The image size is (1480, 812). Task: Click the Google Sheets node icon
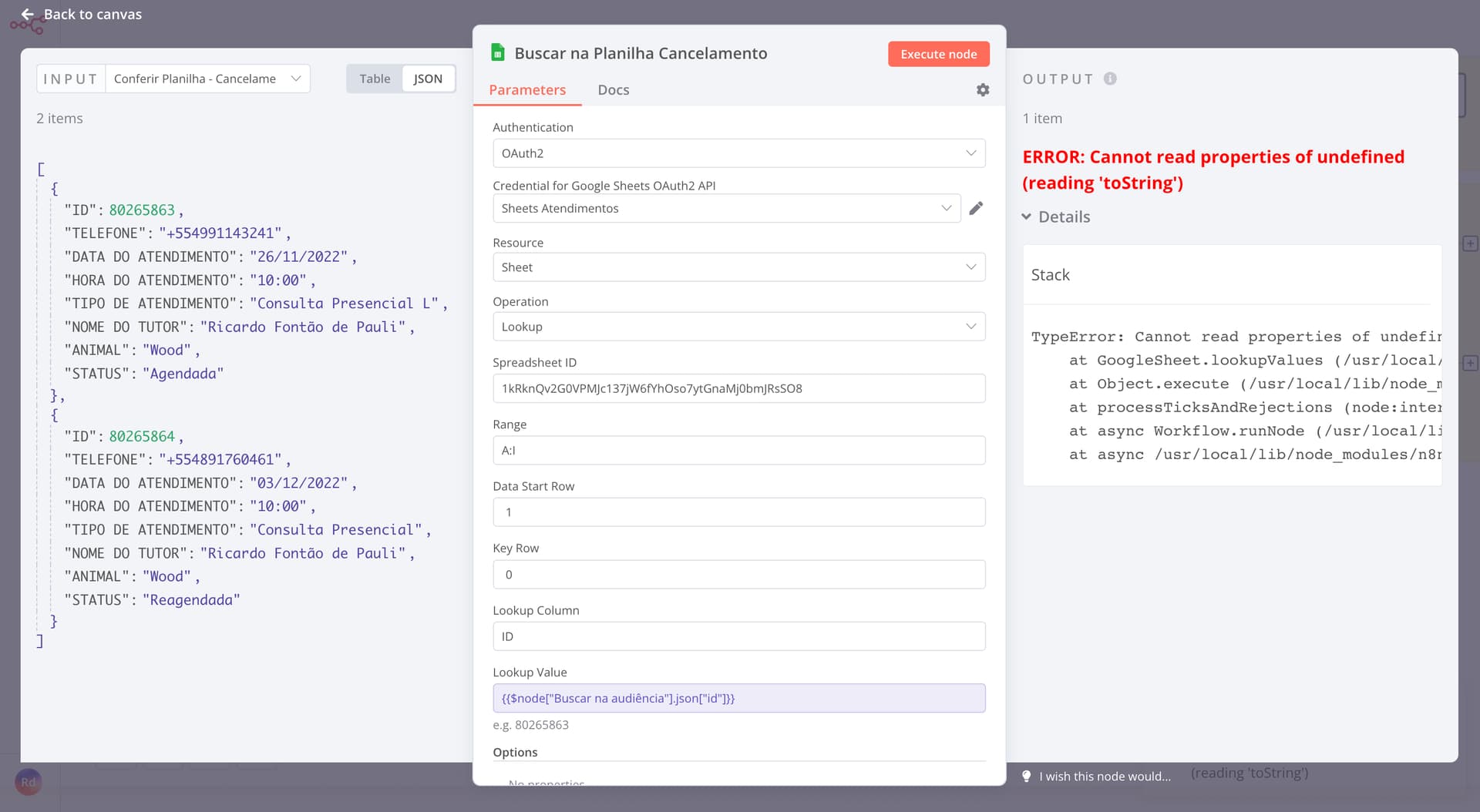[x=498, y=52]
